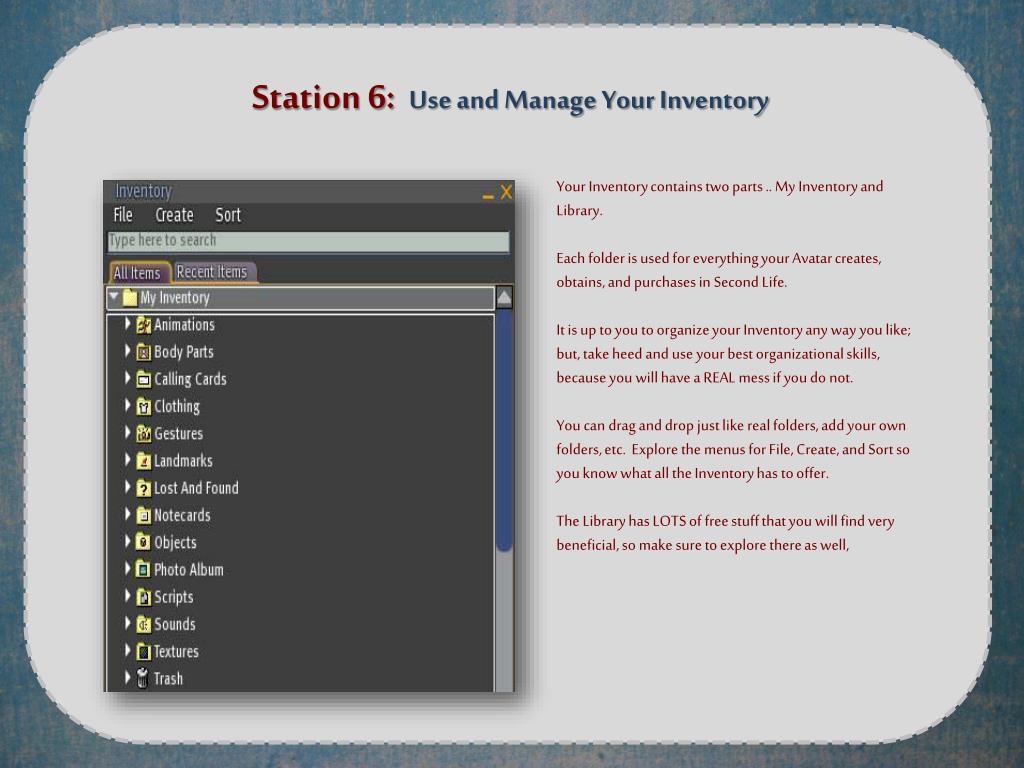
Task: Click the Objects folder icon
Action: click(x=144, y=543)
